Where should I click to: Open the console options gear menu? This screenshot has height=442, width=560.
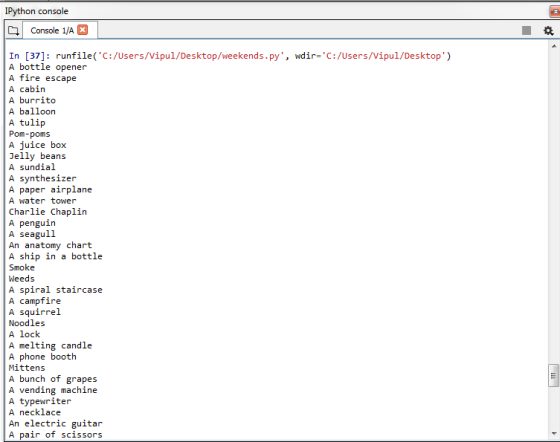coord(548,31)
